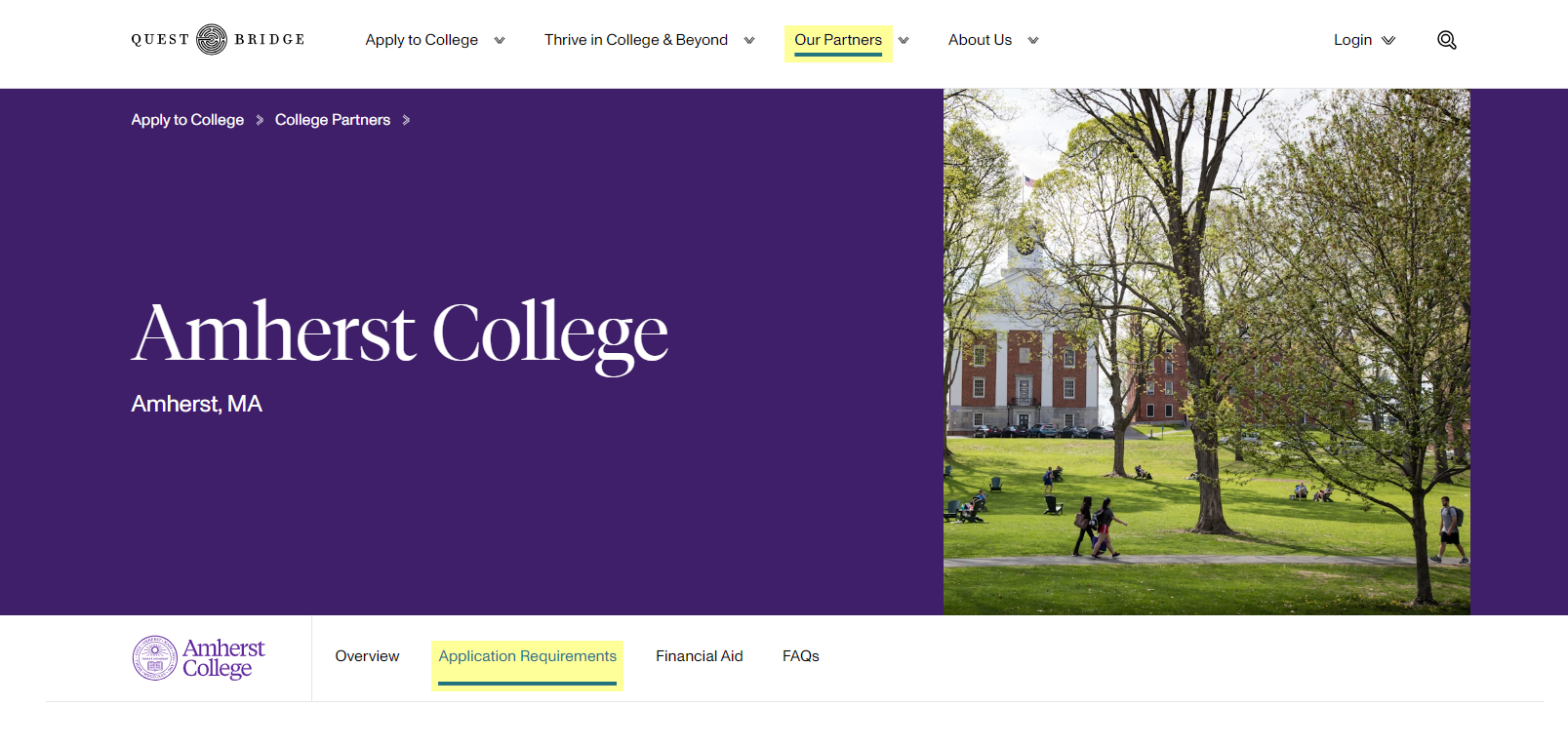Screen dimensions: 1568x745
Task: Click the Login link in the header
Action: [x=1352, y=40]
